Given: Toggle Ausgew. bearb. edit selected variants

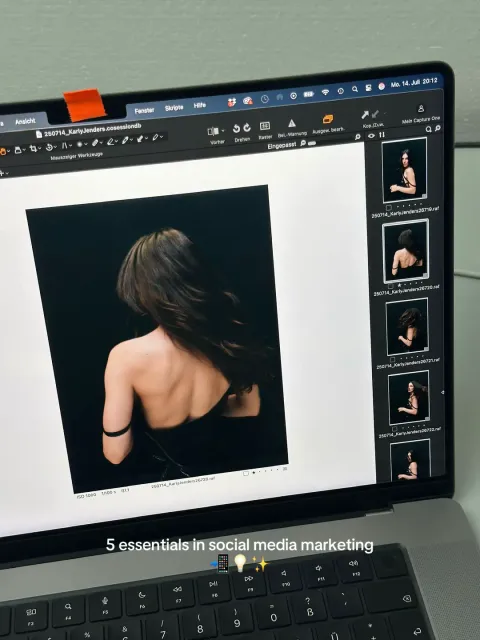Looking at the screenshot, I should (328, 119).
